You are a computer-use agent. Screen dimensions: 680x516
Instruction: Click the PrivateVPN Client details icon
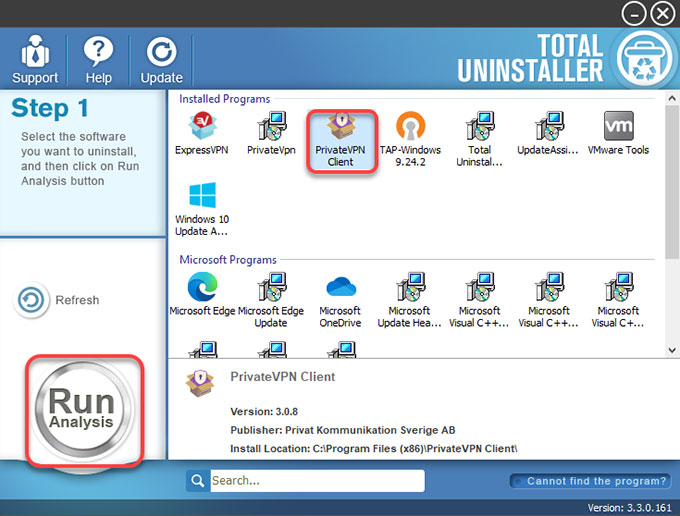[x=200, y=384]
